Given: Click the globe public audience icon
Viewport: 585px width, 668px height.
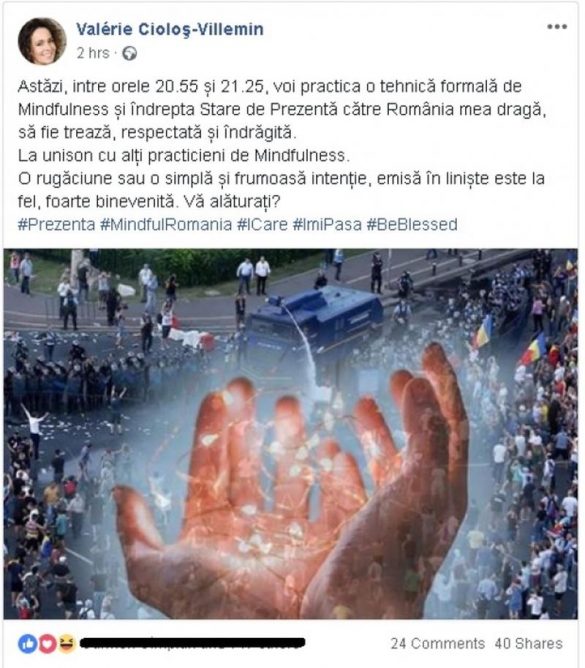Looking at the screenshot, I should pos(130,54).
